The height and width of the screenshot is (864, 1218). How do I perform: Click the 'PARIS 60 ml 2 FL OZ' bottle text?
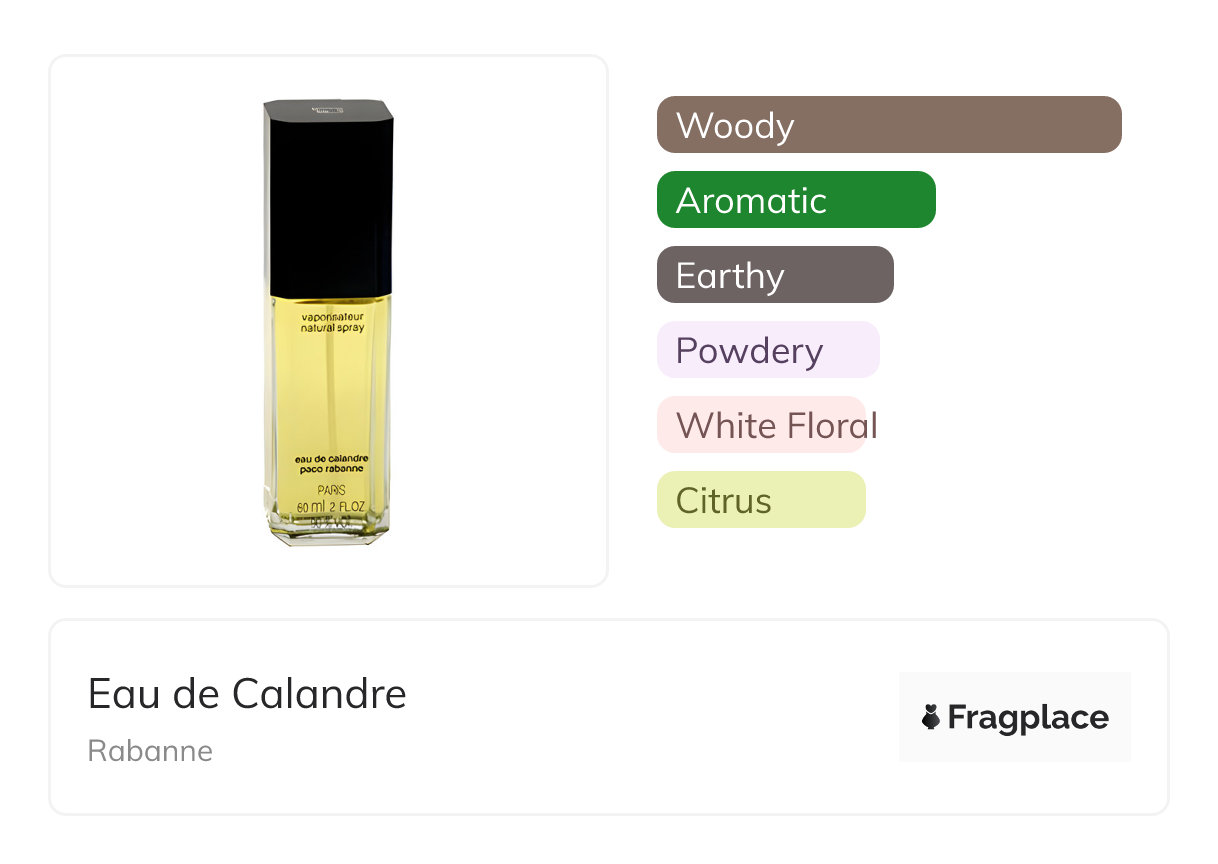coord(331,499)
